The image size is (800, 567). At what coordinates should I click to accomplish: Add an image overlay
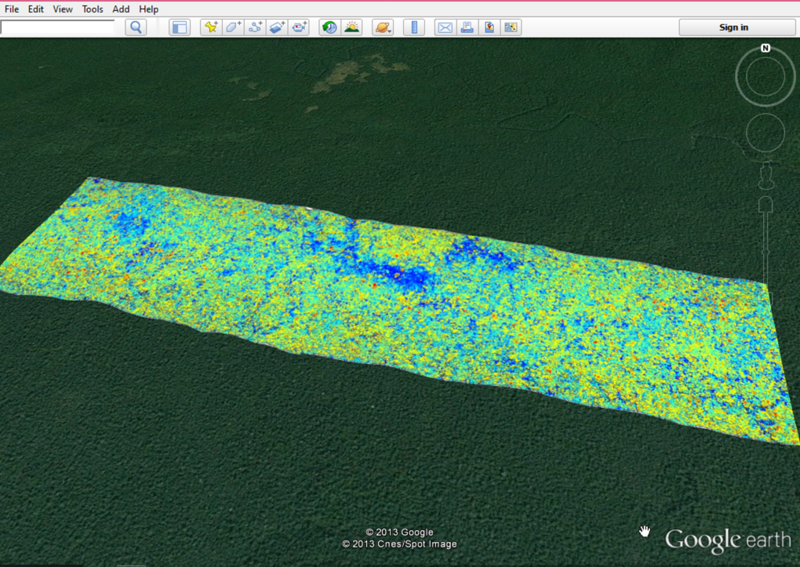(278, 27)
